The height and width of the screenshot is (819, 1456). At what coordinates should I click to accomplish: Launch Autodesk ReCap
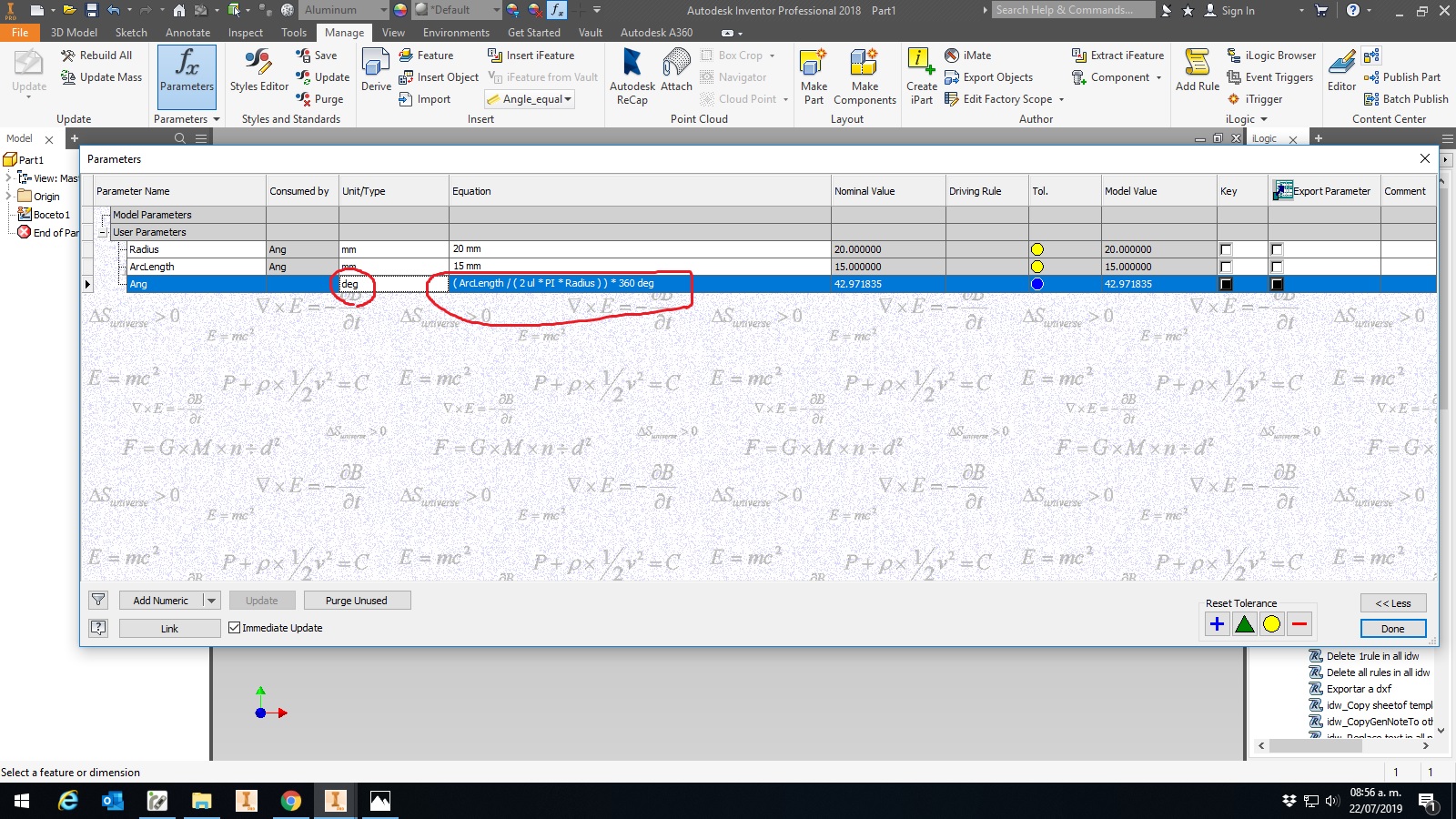pos(632,76)
